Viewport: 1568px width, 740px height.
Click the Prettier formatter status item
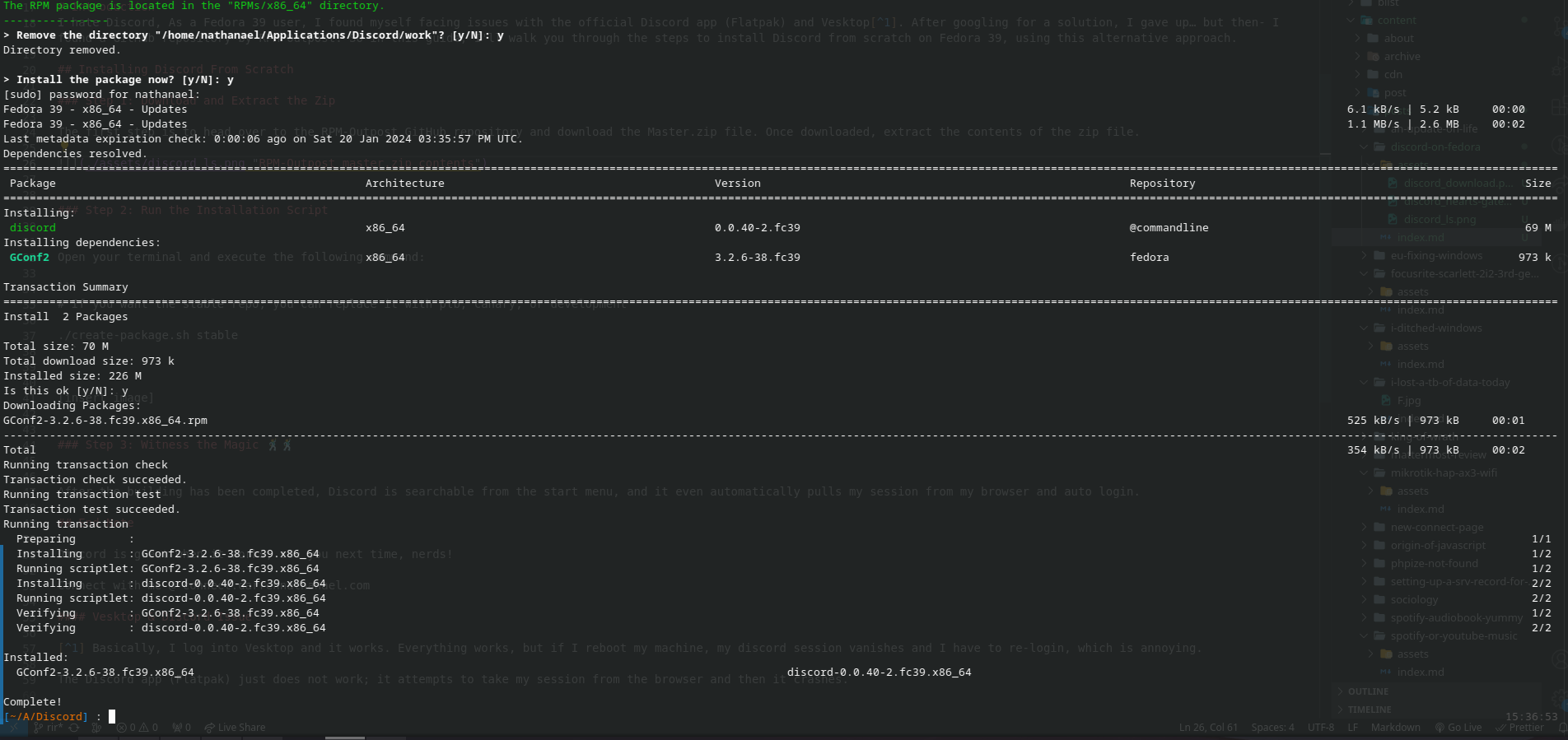[x=1519, y=728]
